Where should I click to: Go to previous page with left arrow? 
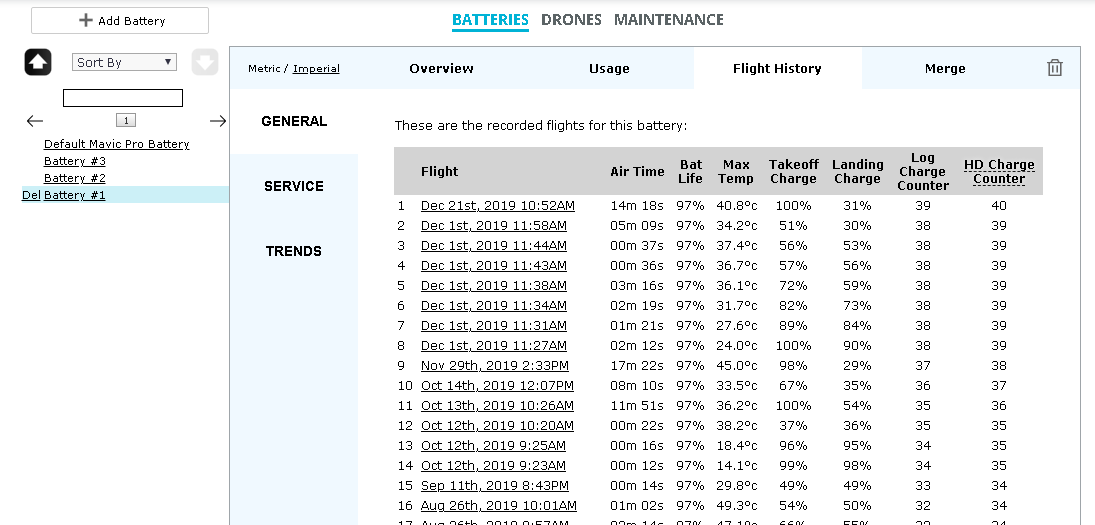(35, 121)
